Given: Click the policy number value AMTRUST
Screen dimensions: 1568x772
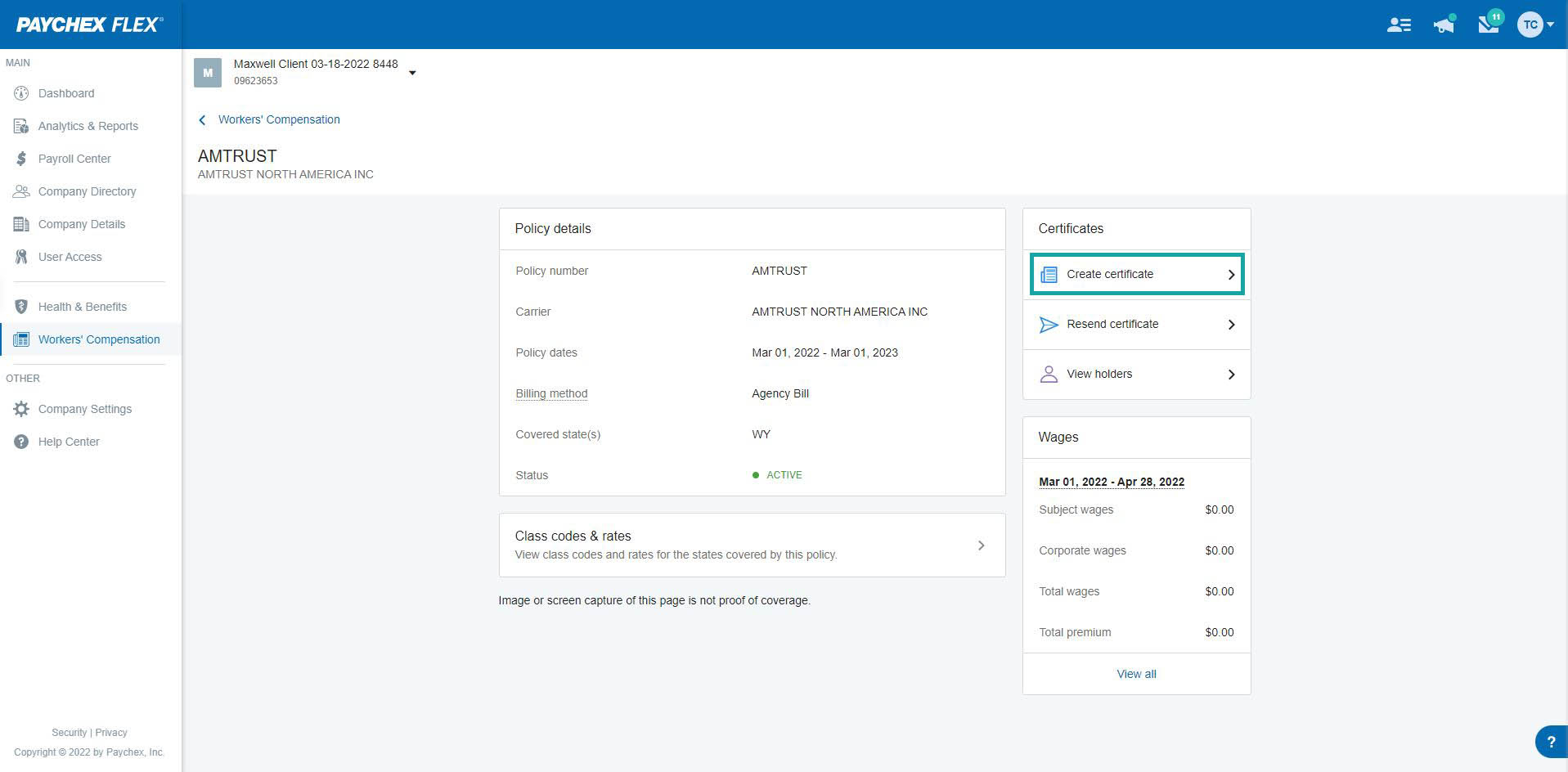Looking at the screenshot, I should point(779,271).
